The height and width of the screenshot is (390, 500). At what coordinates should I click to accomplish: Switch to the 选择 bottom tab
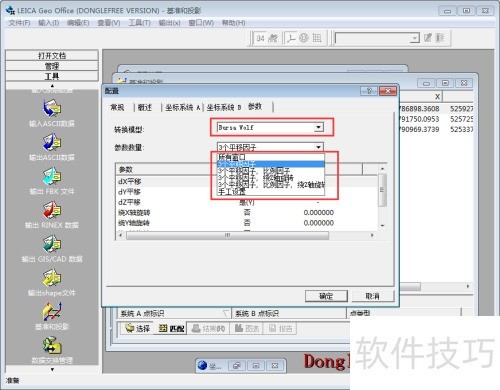point(138,328)
